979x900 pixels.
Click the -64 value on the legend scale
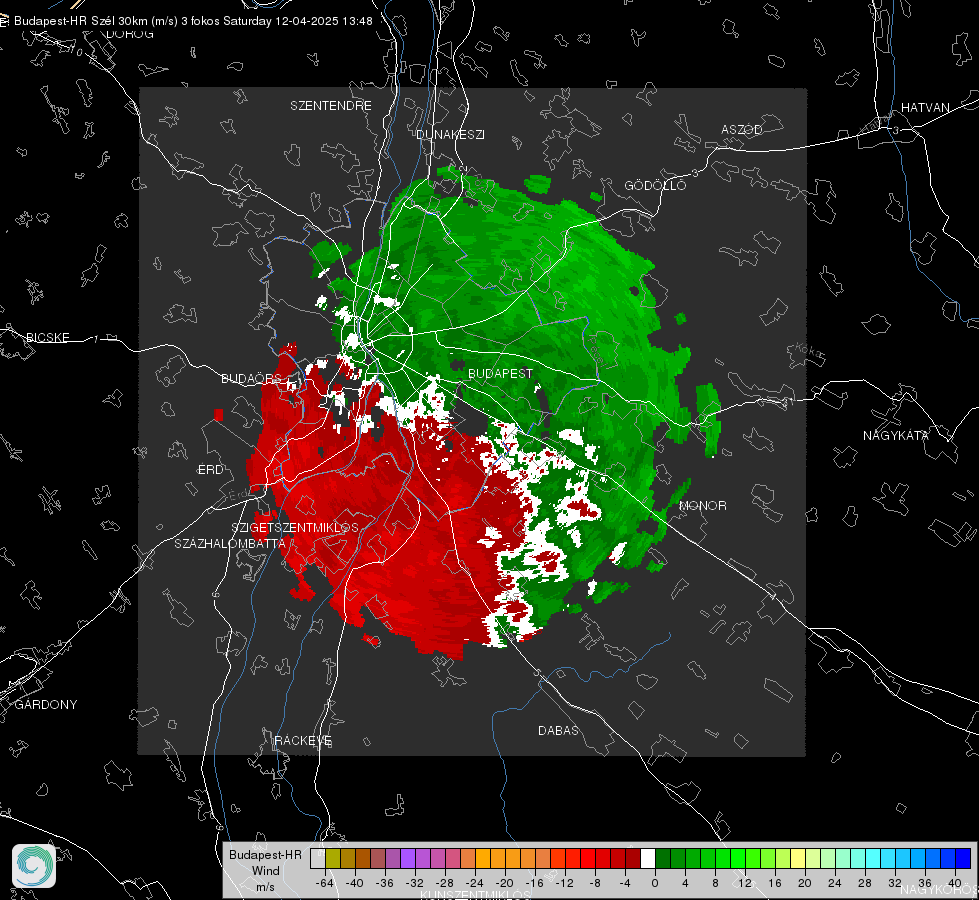point(325,883)
